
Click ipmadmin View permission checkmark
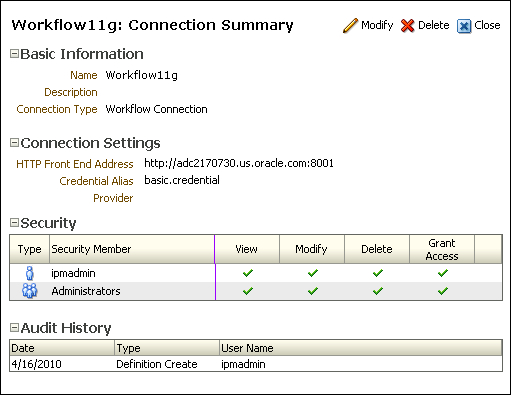248,273
